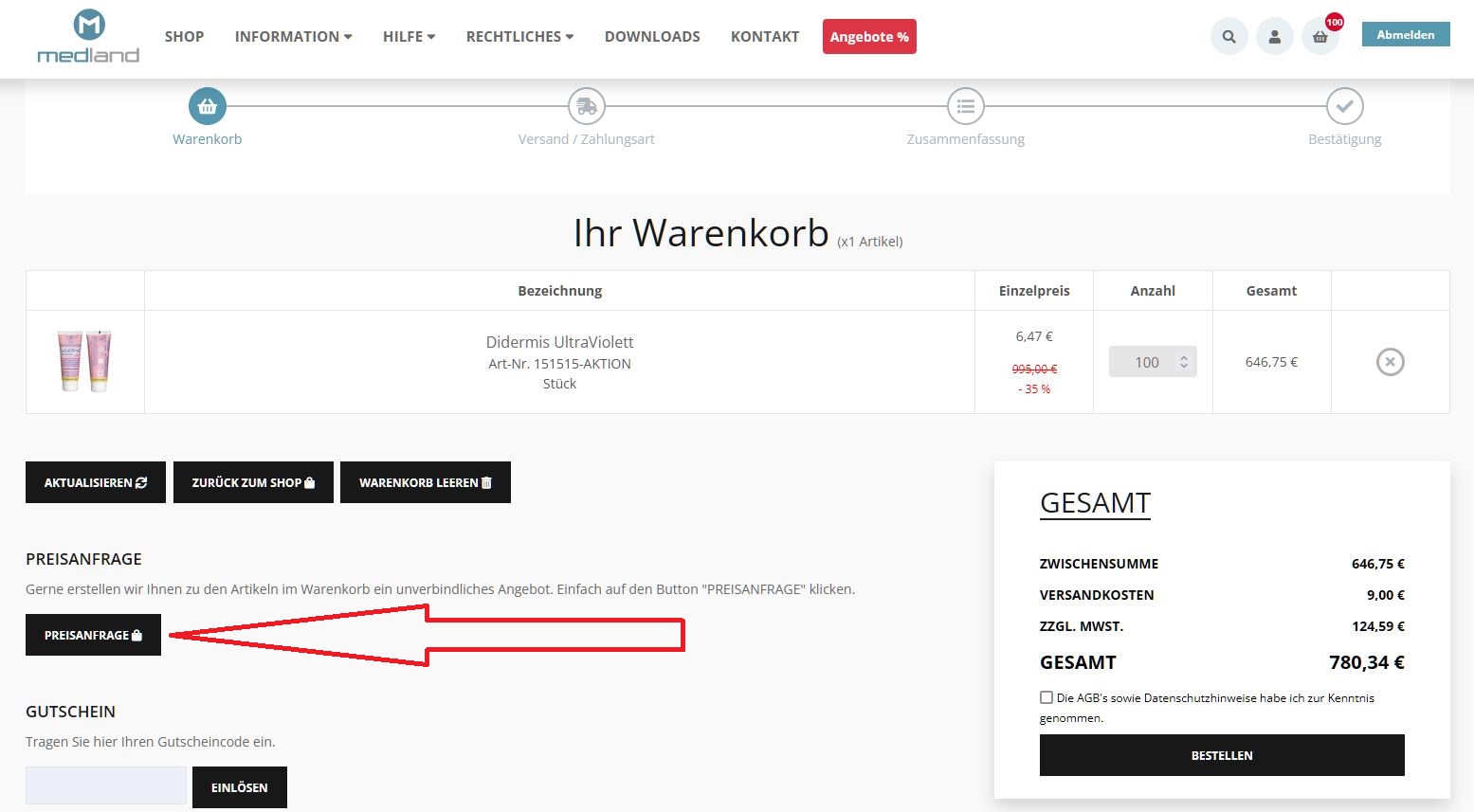Screen dimensions: 1474x812
Task: Open the search magnifier icon
Action: point(1228,37)
